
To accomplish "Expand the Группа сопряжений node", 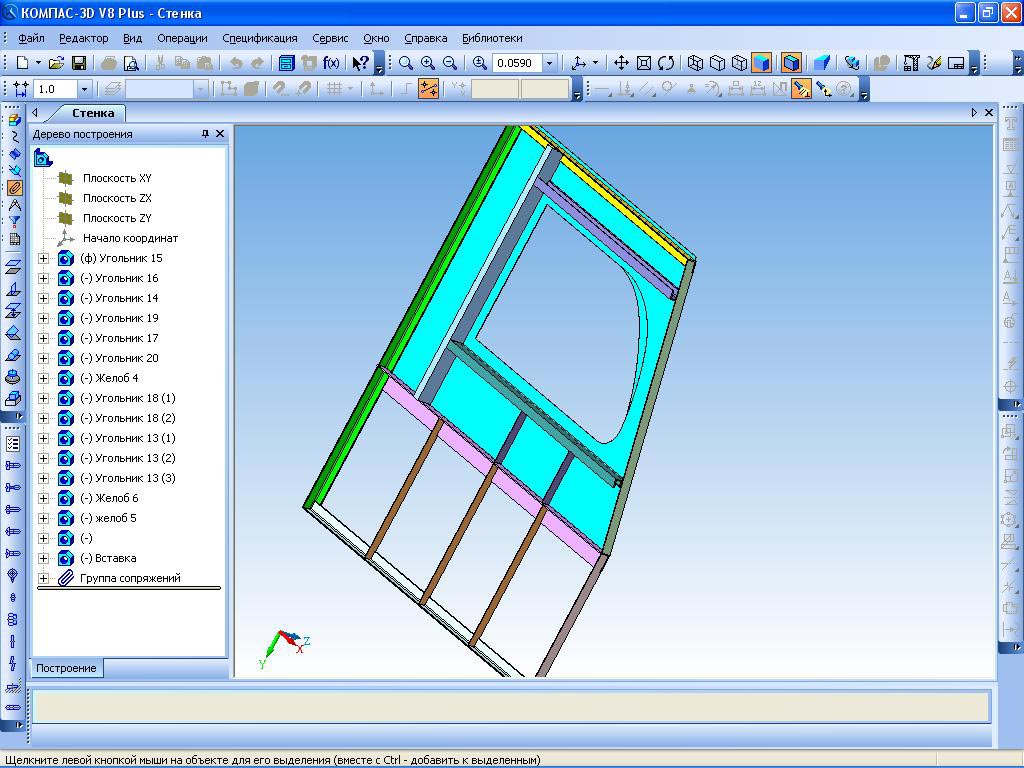I will 44,578.
